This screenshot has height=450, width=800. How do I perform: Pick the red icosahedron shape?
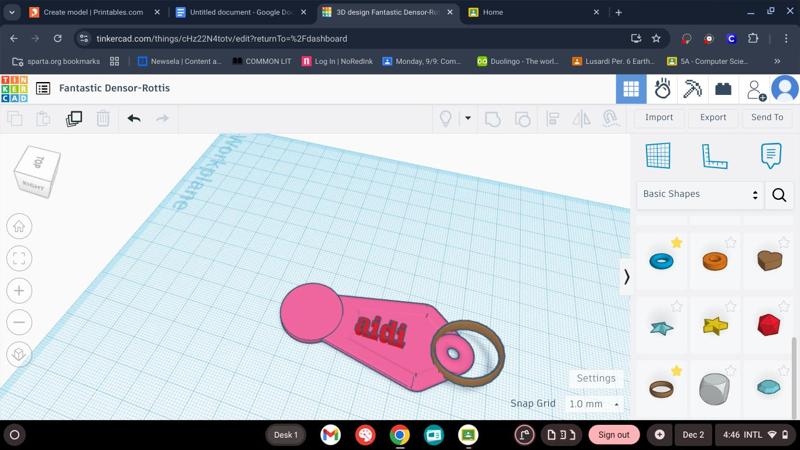tap(769, 324)
